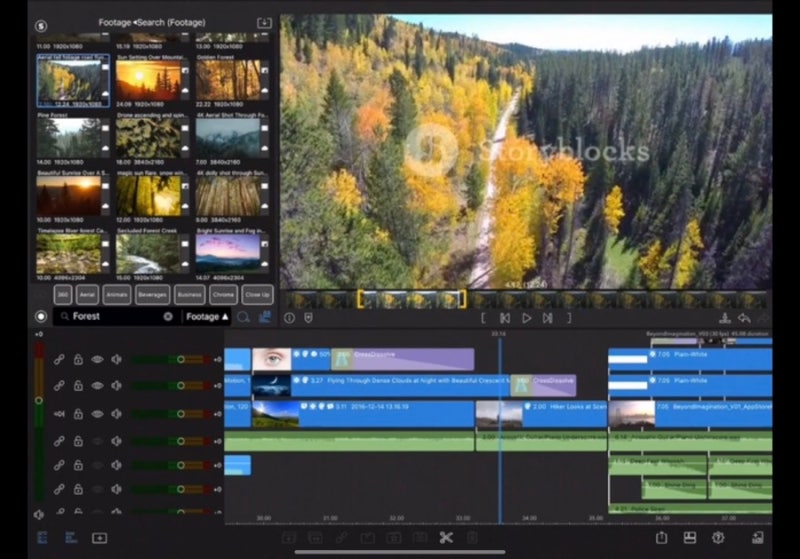Toggle the second blue list icon in the bottom left
The height and width of the screenshot is (559, 800).
[70, 538]
